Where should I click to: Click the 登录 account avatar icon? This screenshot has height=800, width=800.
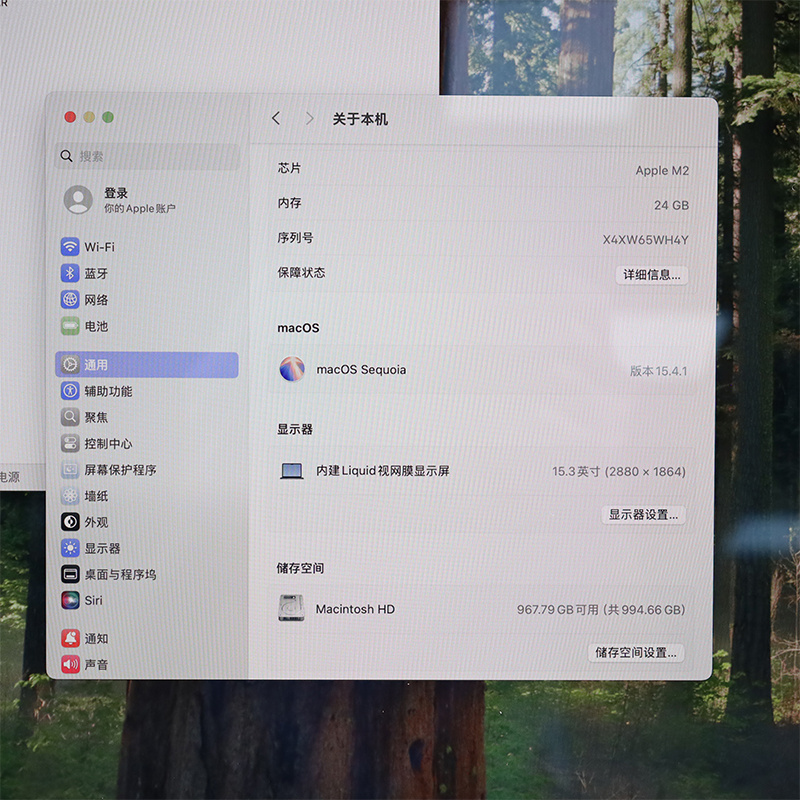pos(78,199)
